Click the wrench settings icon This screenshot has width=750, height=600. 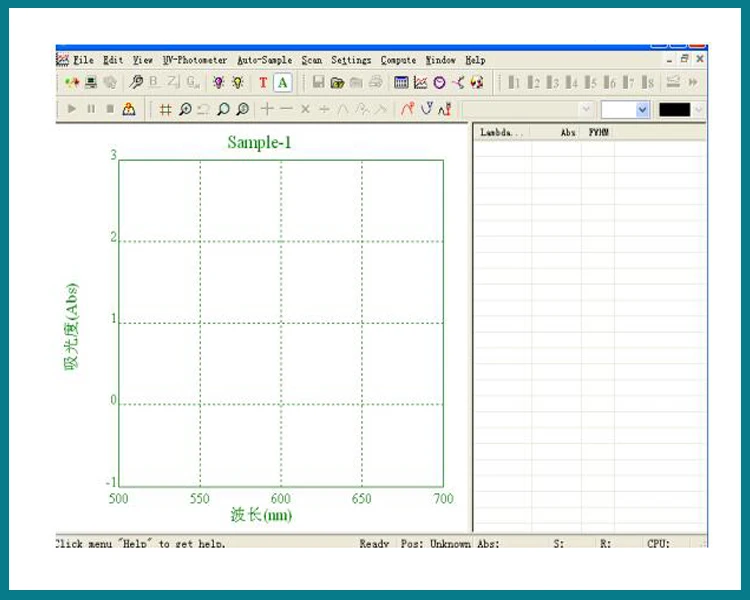(136, 82)
